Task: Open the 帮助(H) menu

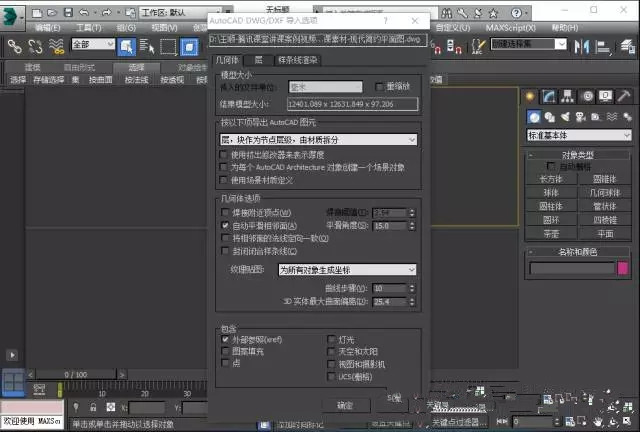Action: point(565,28)
